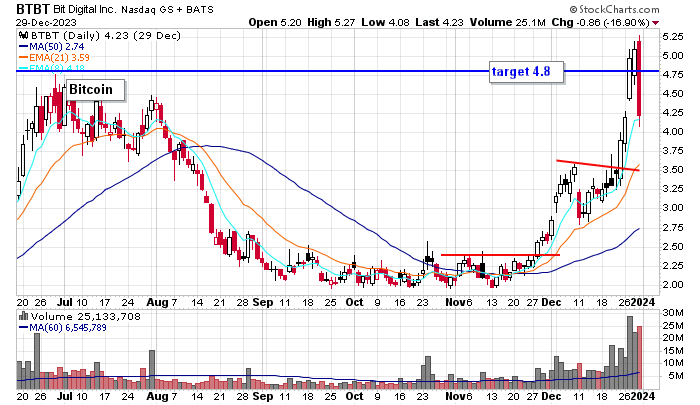Click the 2.00 price axis label
700x405 pixels.
[x=673, y=284]
